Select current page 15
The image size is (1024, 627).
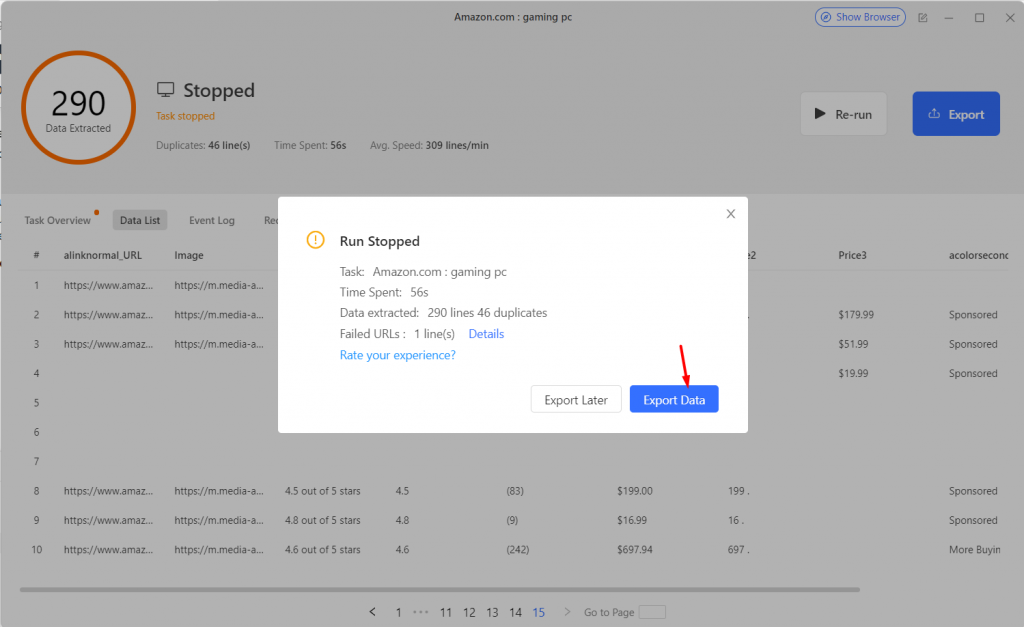click(538, 613)
